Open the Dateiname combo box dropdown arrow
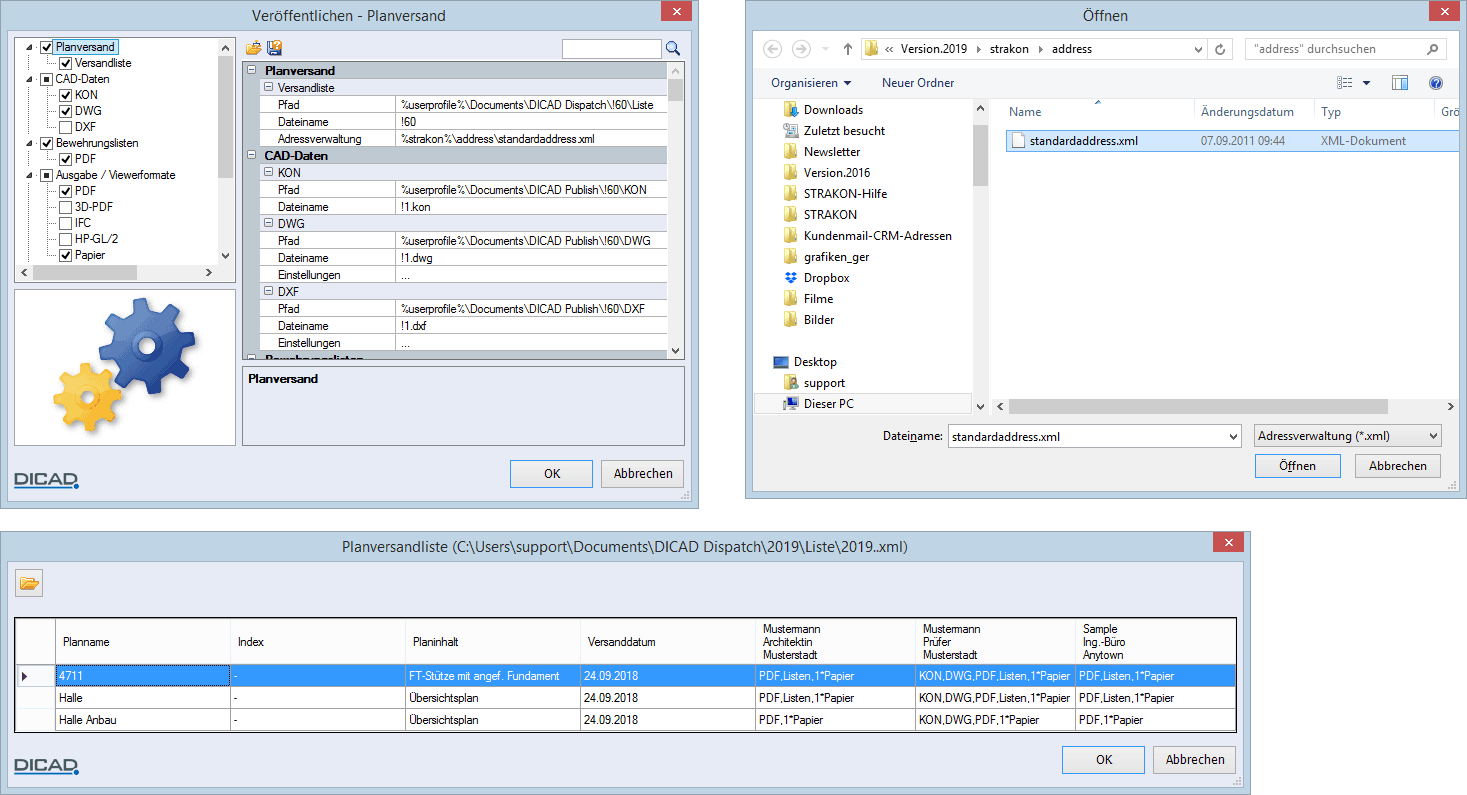Image resolution: width=1467 pixels, height=795 pixels. click(1232, 437)
